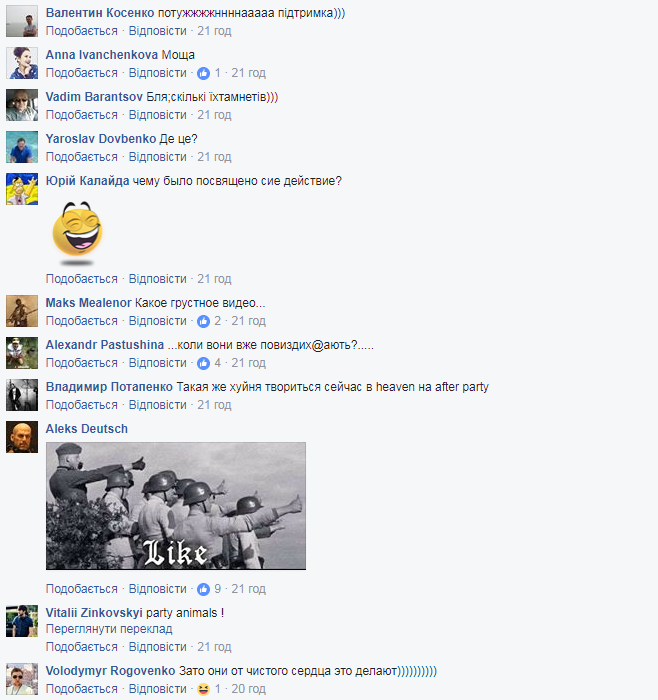The width and height of the screenshot is (658, 700).
Task: Click Переглянути переклад under Vitalii Zinkovskyi's comment
Action: click(109, 629)
